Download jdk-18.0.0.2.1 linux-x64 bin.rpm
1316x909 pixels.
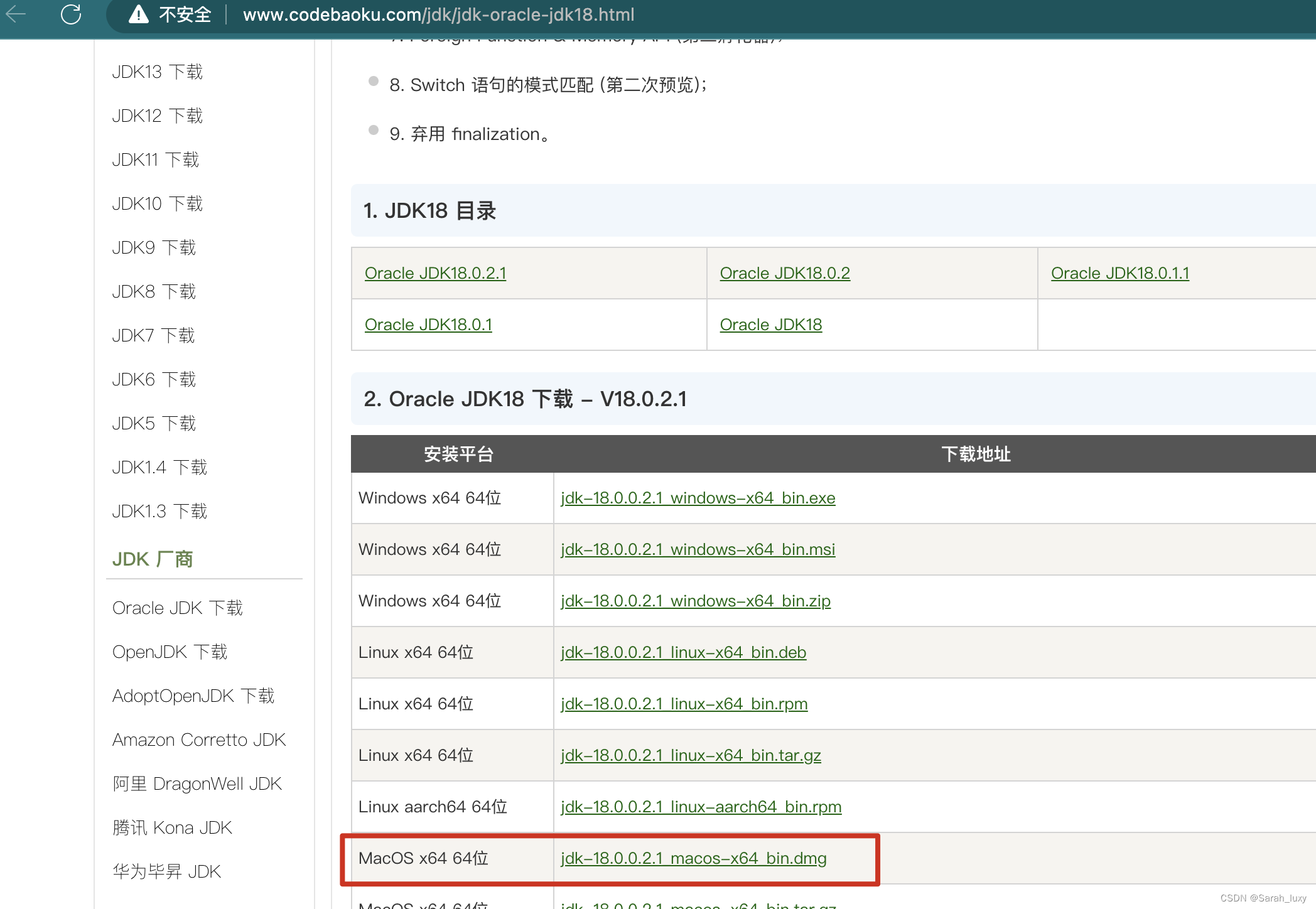(x=684, y=704)
